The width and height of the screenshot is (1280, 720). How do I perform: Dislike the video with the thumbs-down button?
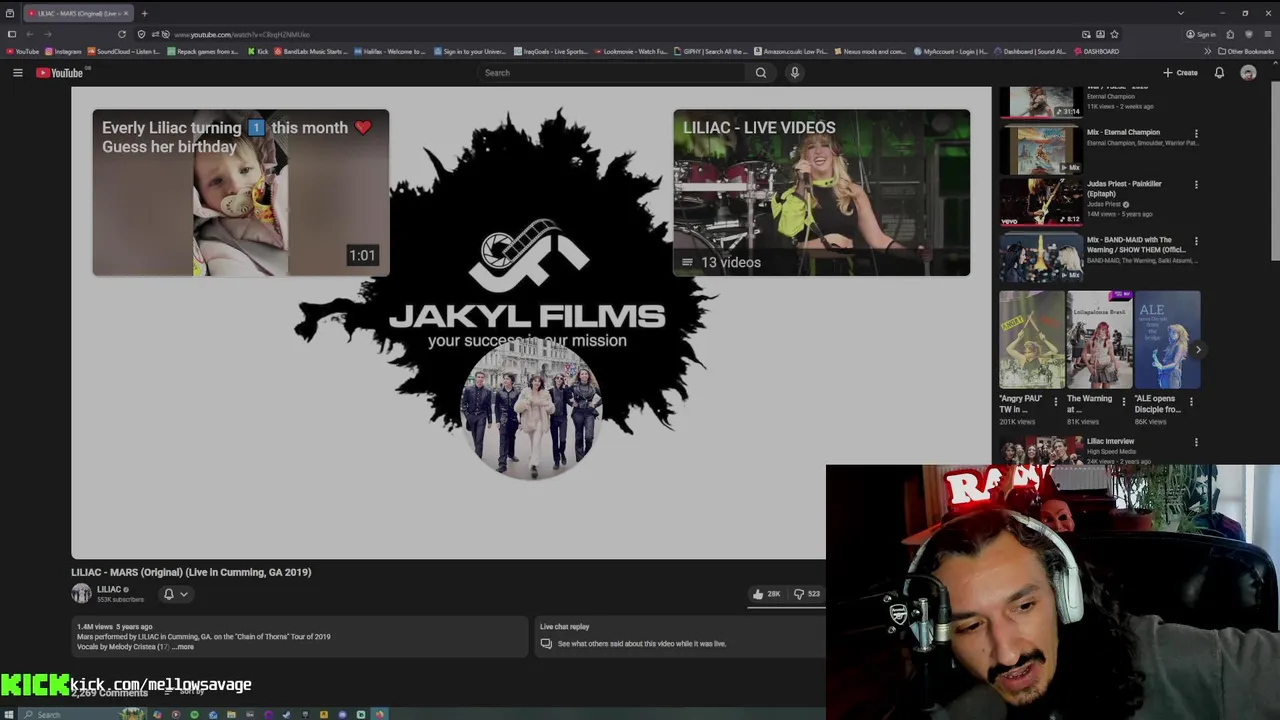(x=806, y=594)
